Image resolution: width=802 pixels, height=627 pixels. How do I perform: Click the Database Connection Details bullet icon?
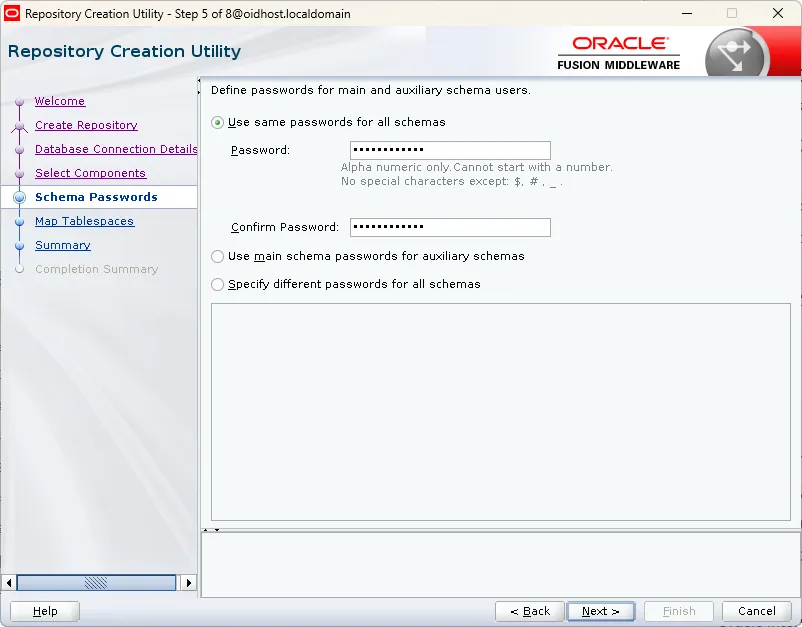tap(19, 149)
